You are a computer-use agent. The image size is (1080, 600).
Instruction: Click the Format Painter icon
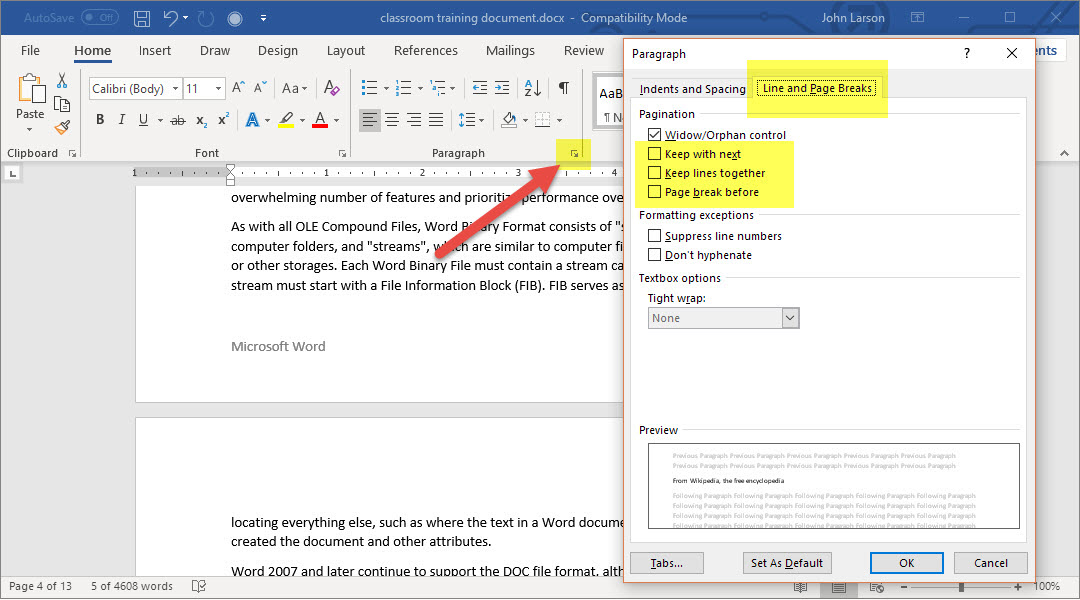click(62, 128)
